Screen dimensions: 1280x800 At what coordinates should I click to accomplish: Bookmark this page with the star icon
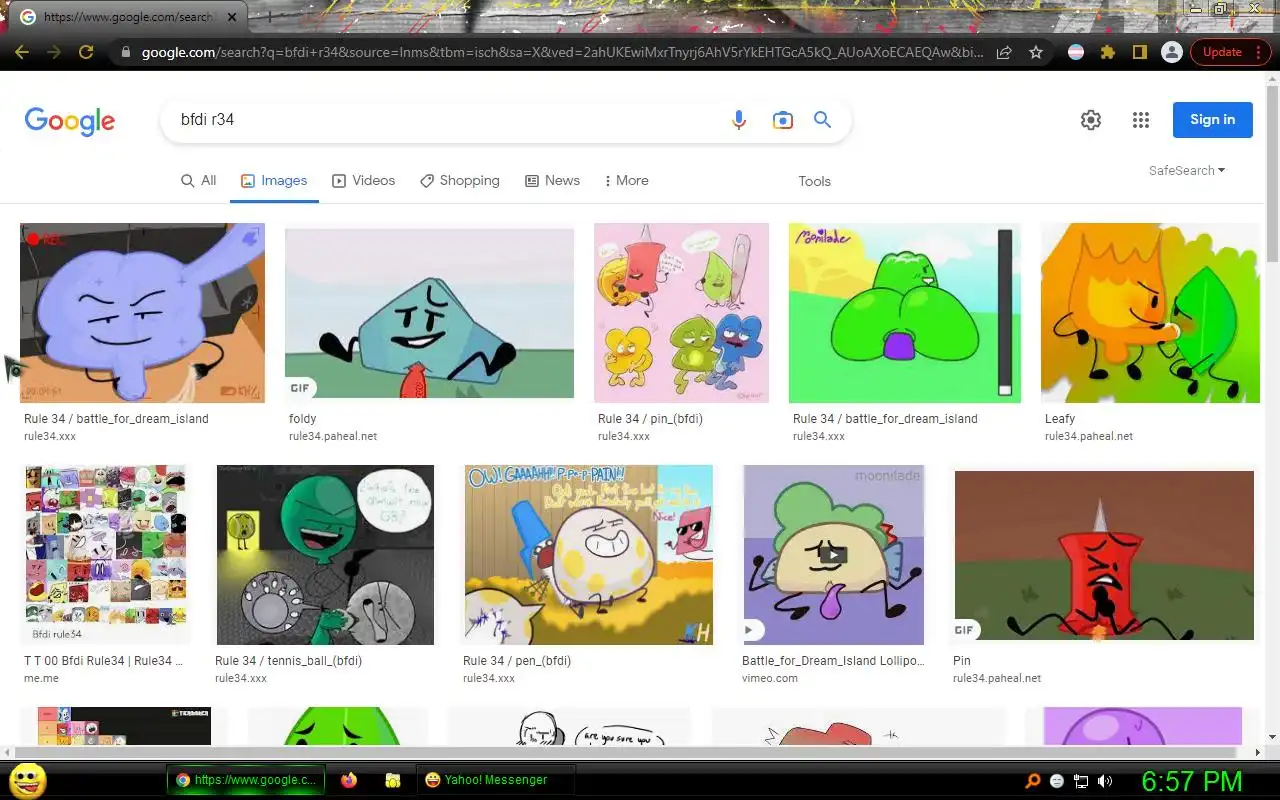1036,52
